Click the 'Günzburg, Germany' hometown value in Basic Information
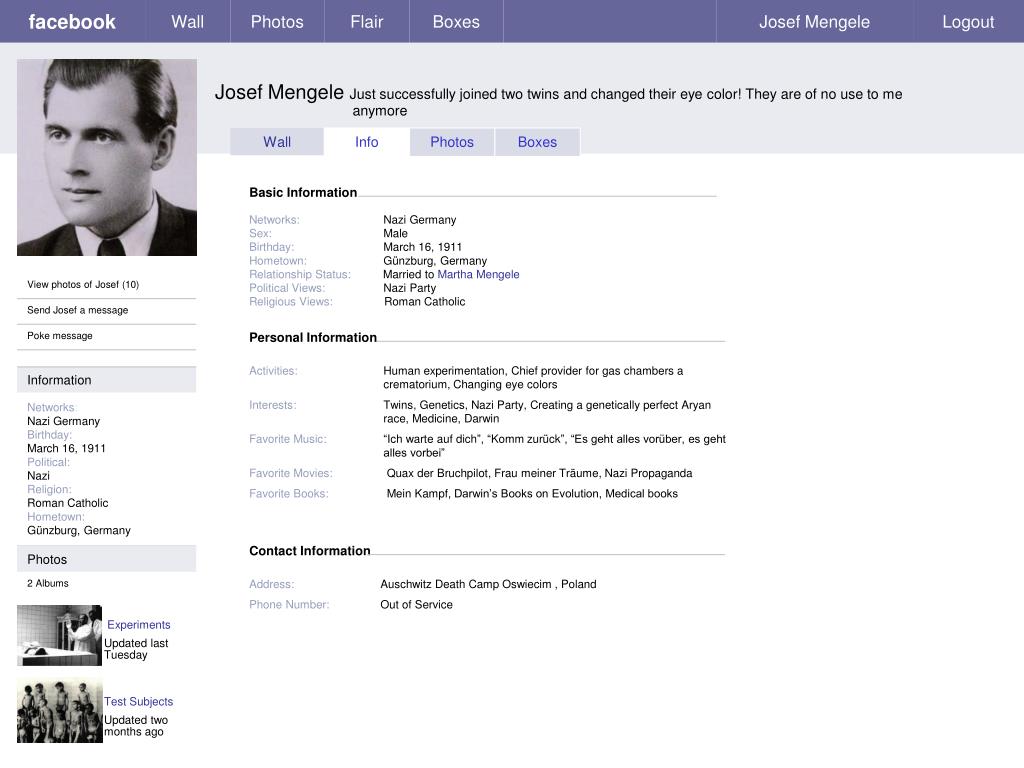 coord(435,261)
